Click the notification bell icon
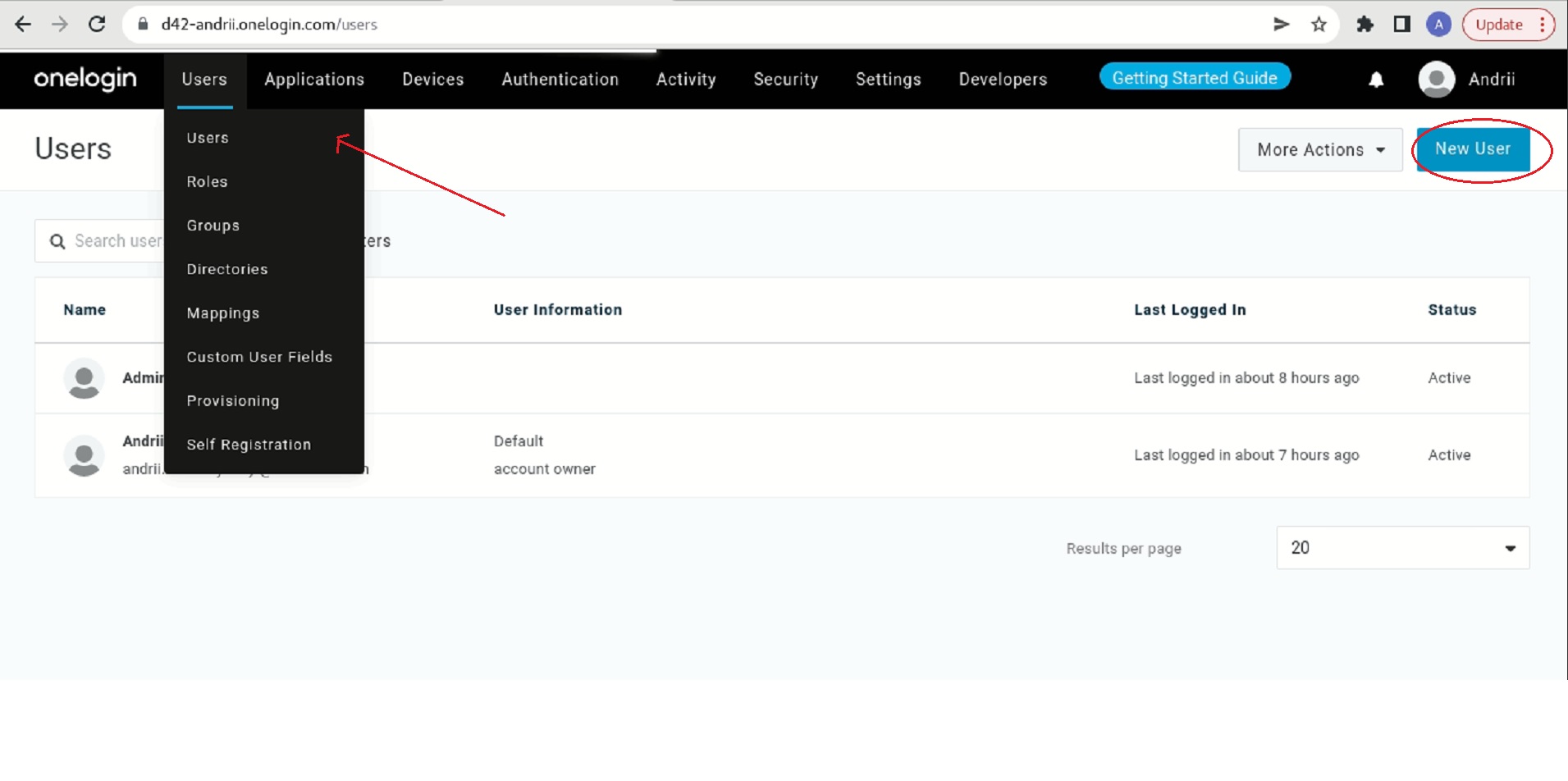1568x781 pixels. 1376,80
